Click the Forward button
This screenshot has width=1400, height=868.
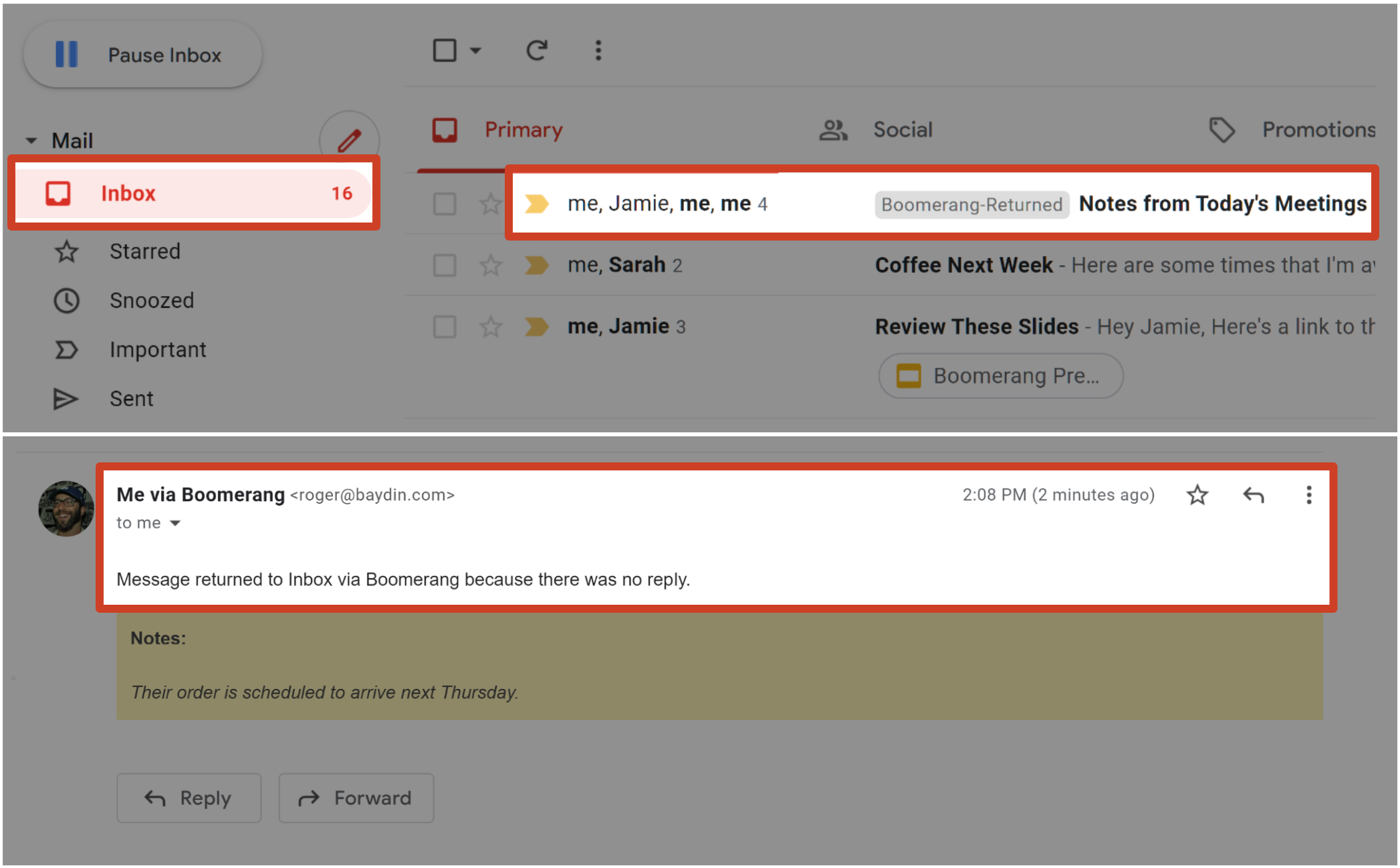coord(356,798)
